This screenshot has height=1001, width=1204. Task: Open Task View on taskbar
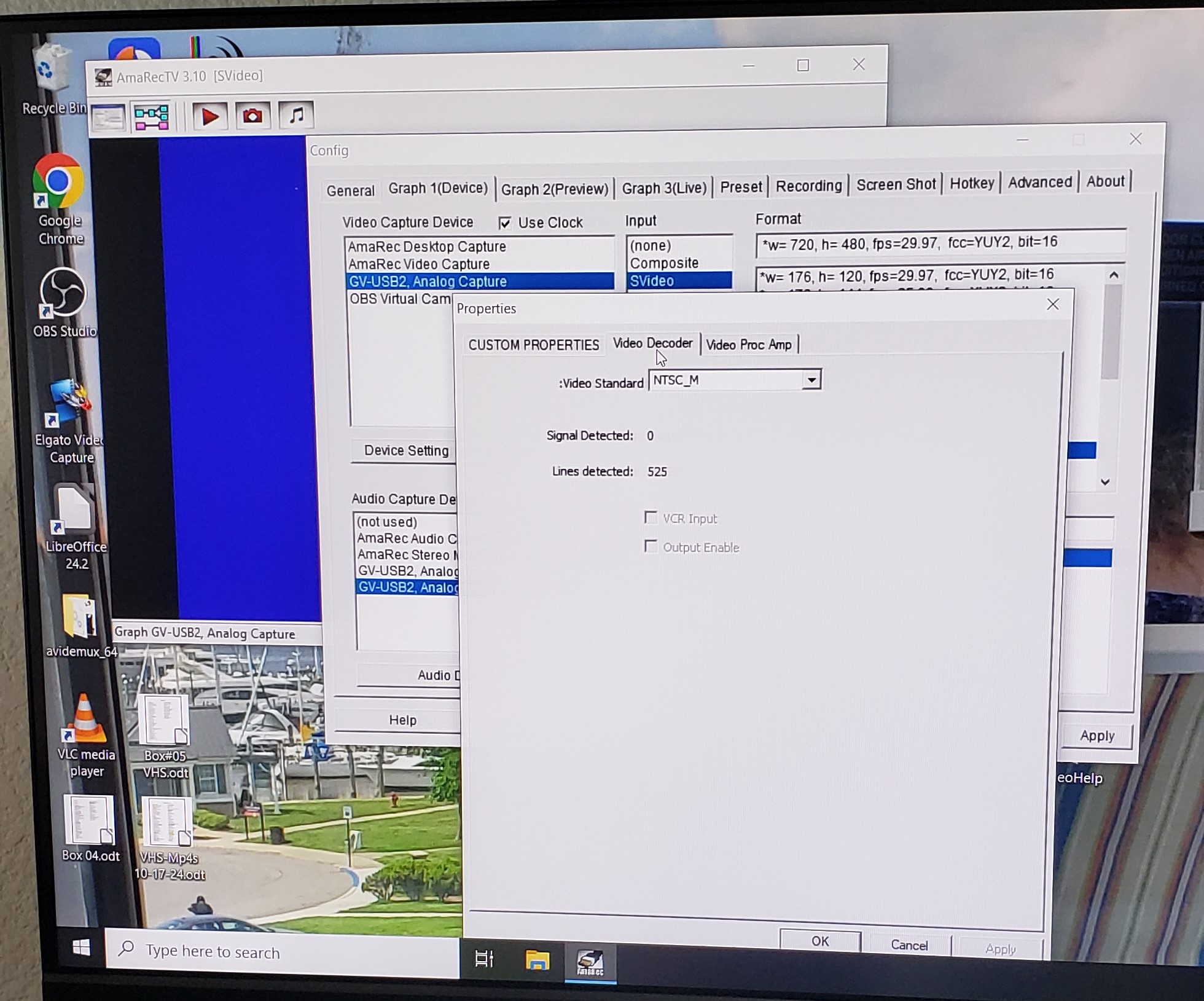pyautogui.click(x=484, y=958)
